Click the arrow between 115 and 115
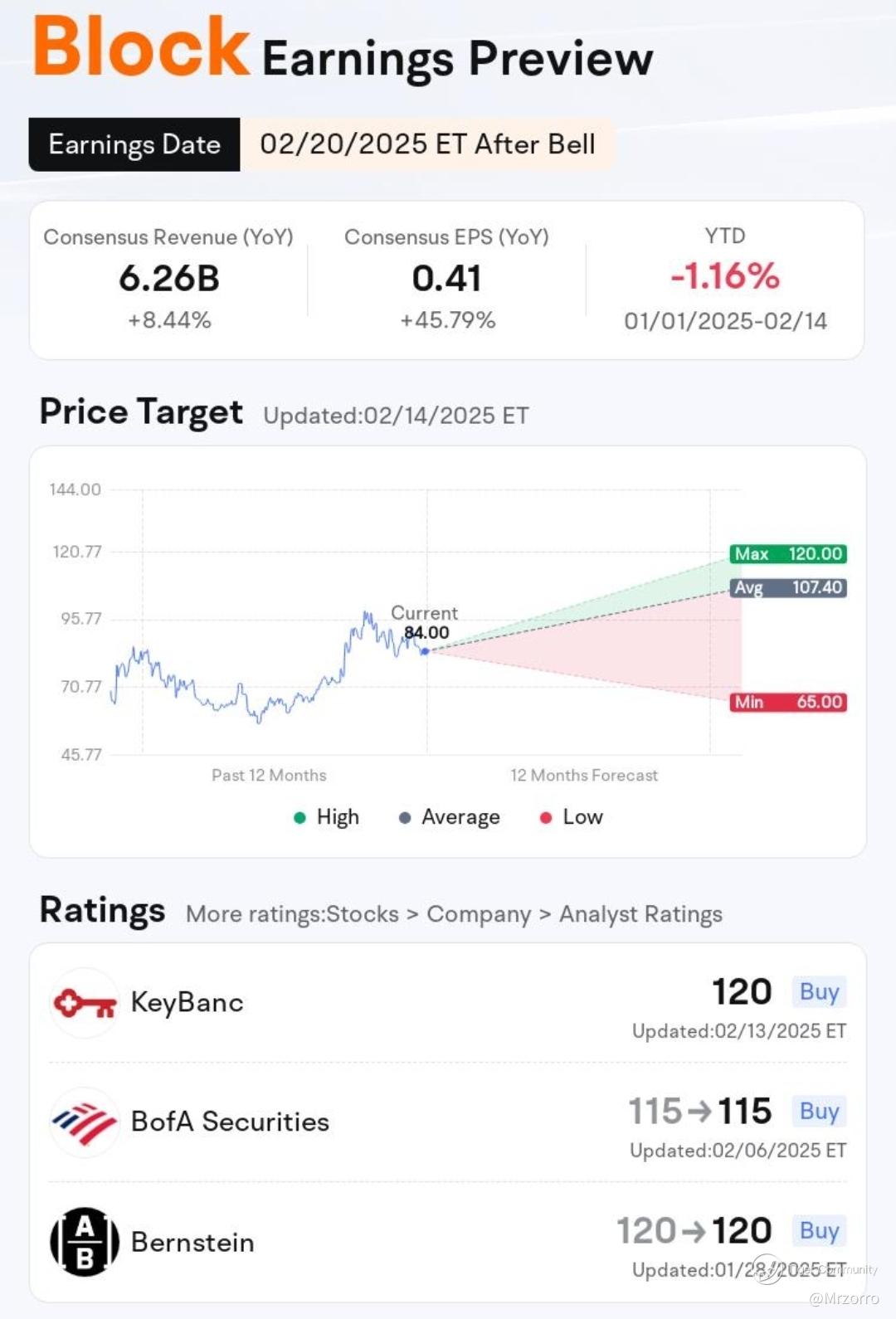 (x=700, y=1112)
